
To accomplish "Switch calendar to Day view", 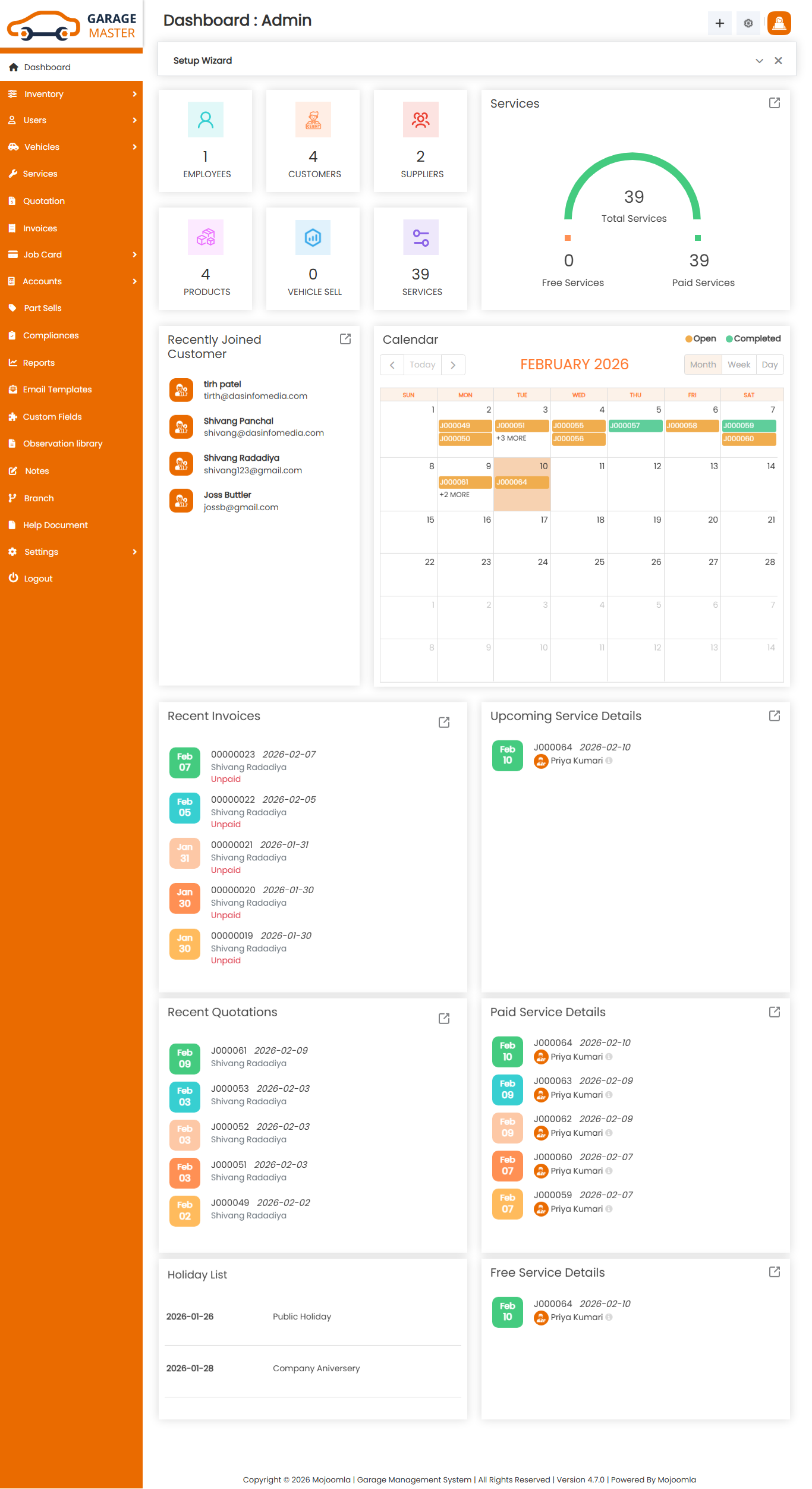I will [769, 365].
